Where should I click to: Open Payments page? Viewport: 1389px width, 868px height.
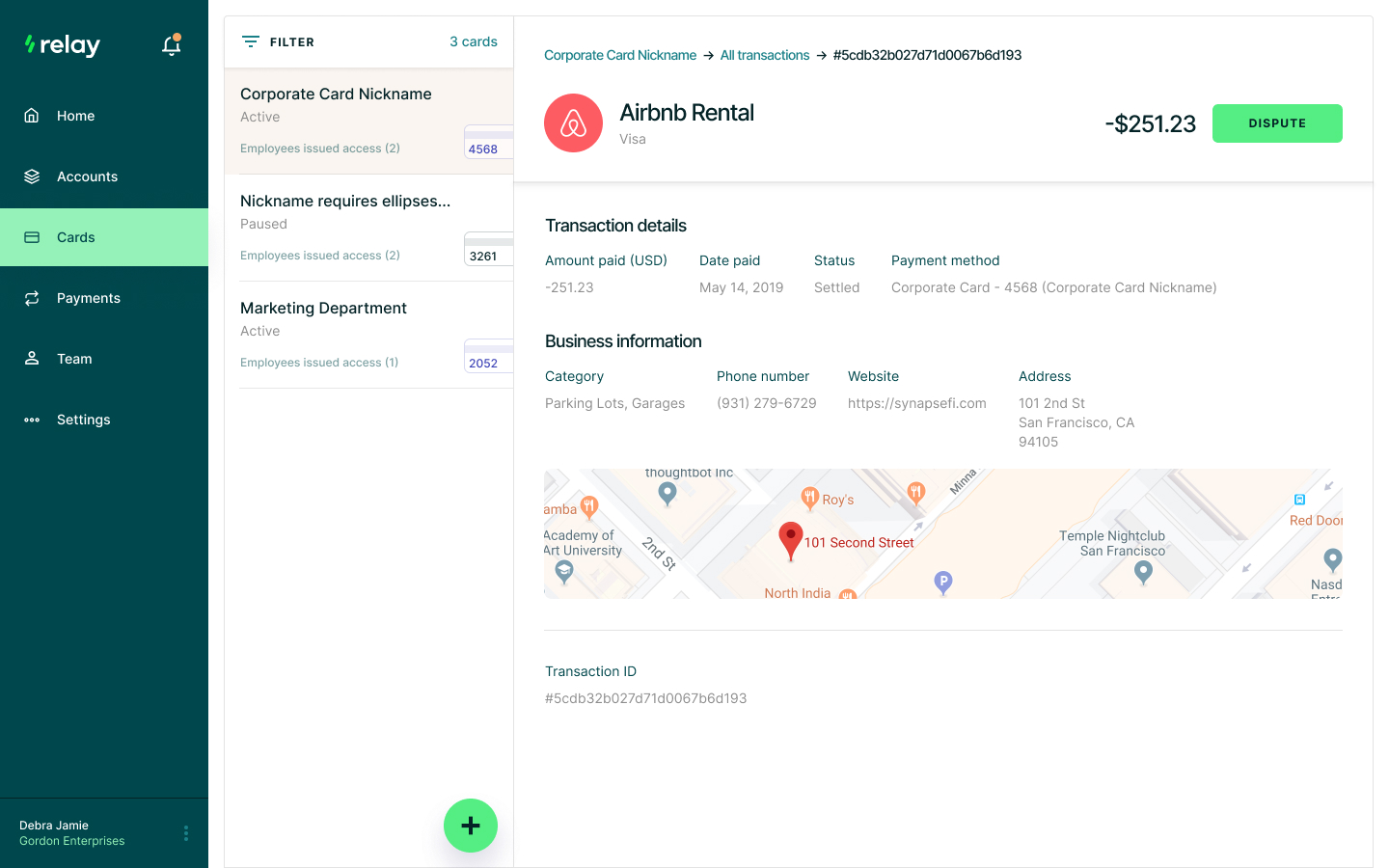click(104, 298)
